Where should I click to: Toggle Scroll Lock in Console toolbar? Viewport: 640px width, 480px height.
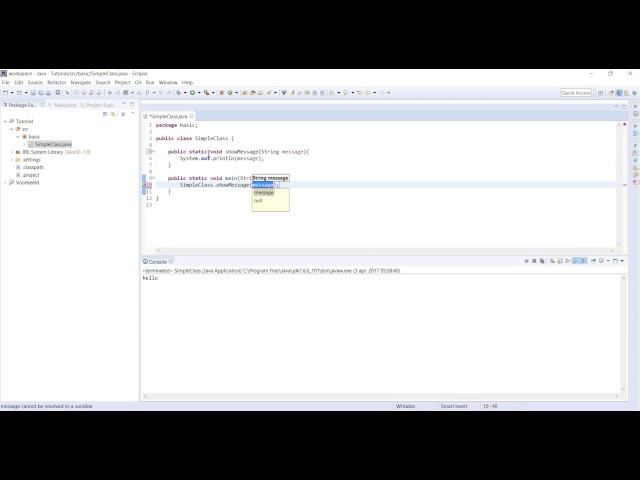click(x=560, y=261)
